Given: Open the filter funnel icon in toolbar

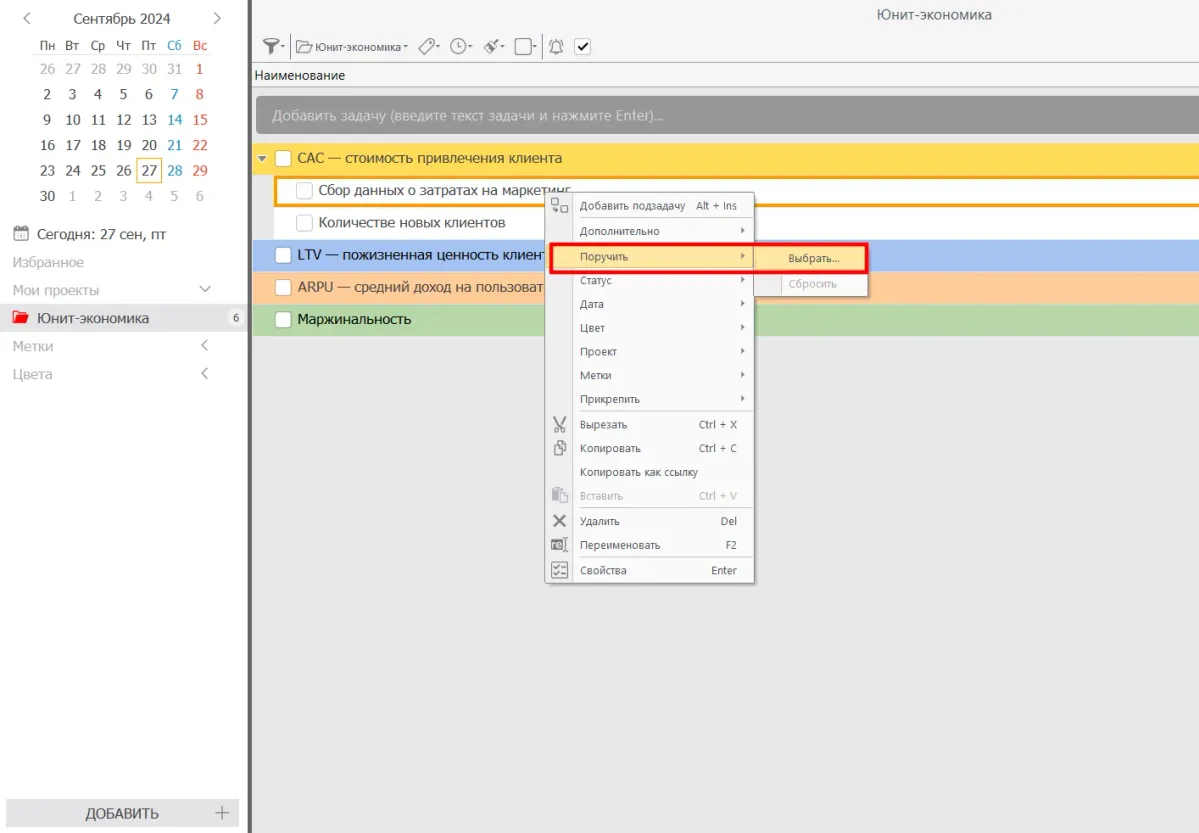Looking at the screenshot, I should [x=269, y=47].
